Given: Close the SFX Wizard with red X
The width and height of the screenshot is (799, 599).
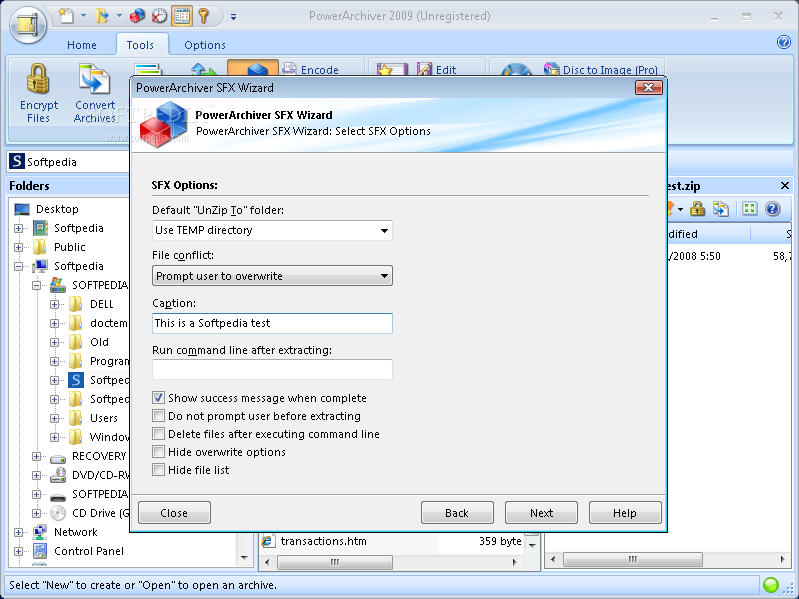Looking at the screenshot, I should tap(649, 88).
